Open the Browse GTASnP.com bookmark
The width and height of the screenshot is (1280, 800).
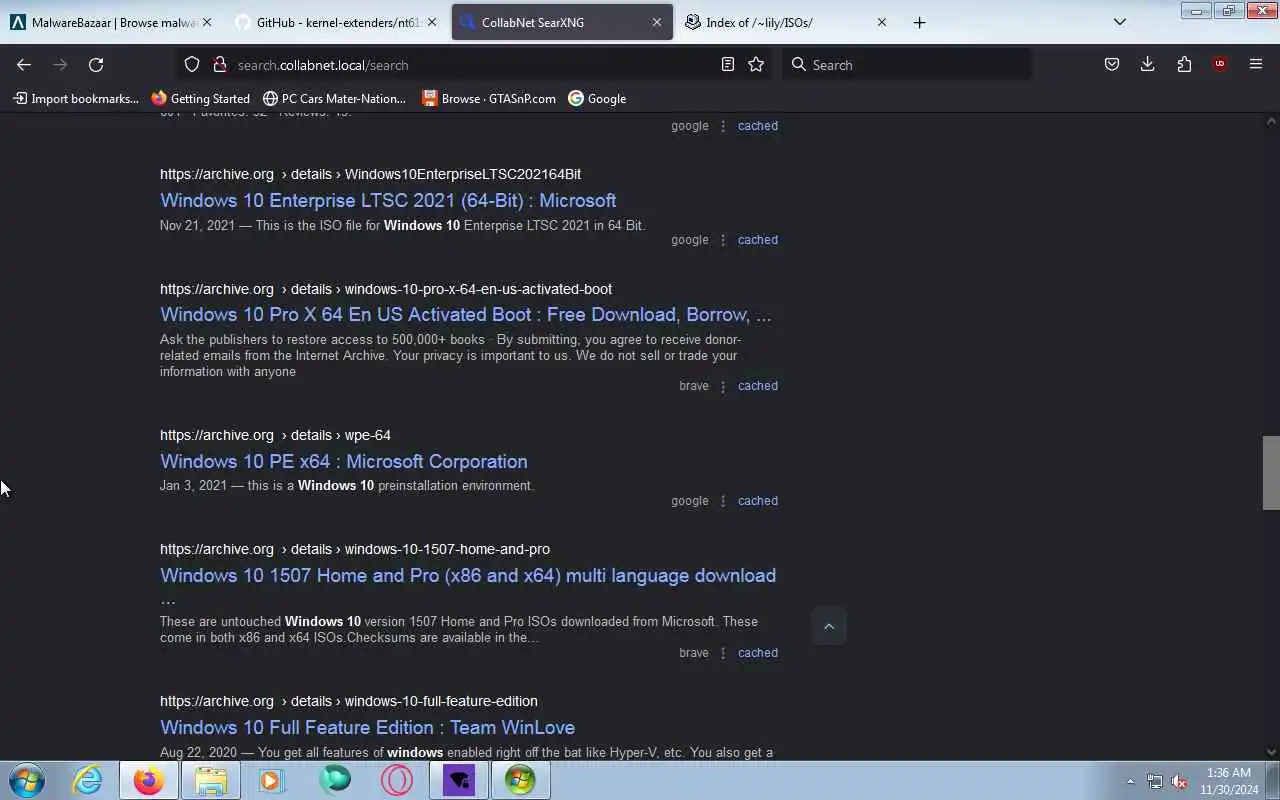[488, 98]
